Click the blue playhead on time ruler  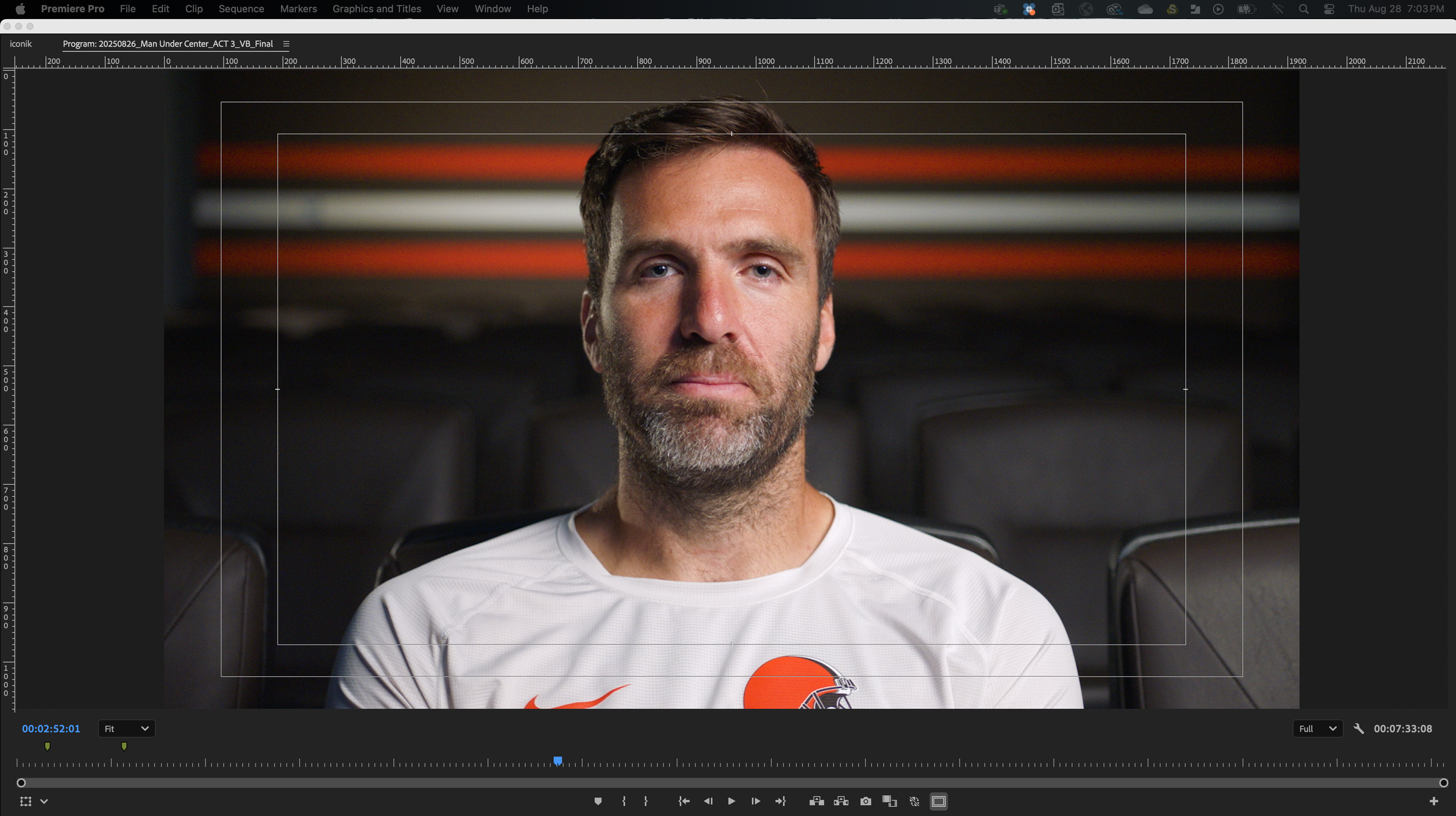(557, 761)
